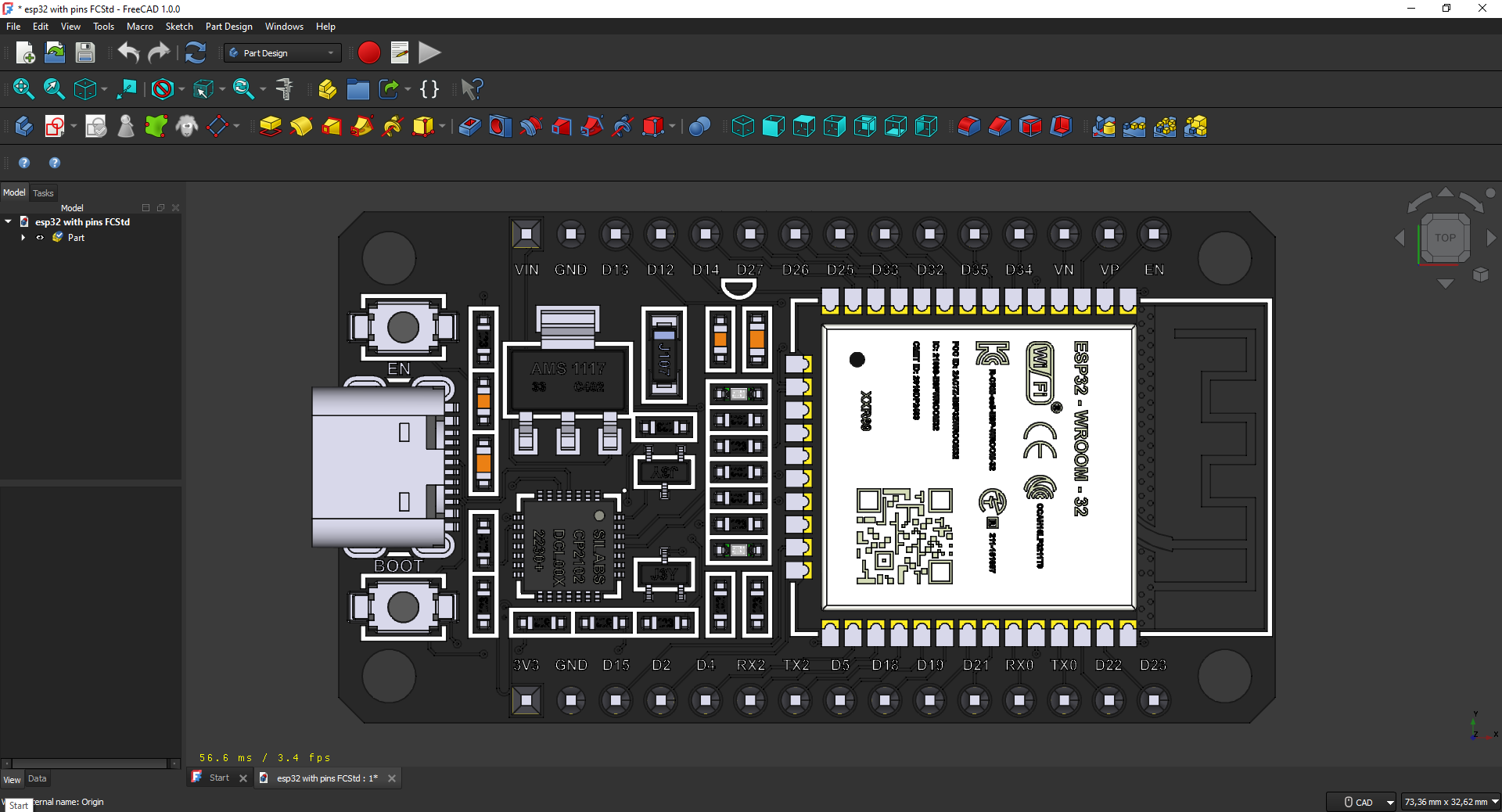Screen dimensions: 1502x812
Task: Create a ShapeBinder with the green shape icon
Action: pos(156,126)
